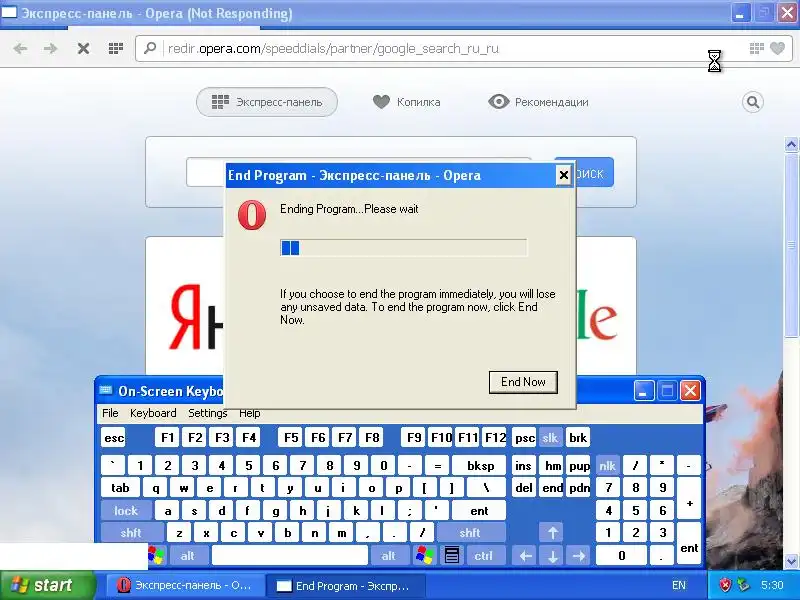Screen dimensions: 800x600
Task: Click the psc key on On-Screen Keyboard
Action: 524,438
